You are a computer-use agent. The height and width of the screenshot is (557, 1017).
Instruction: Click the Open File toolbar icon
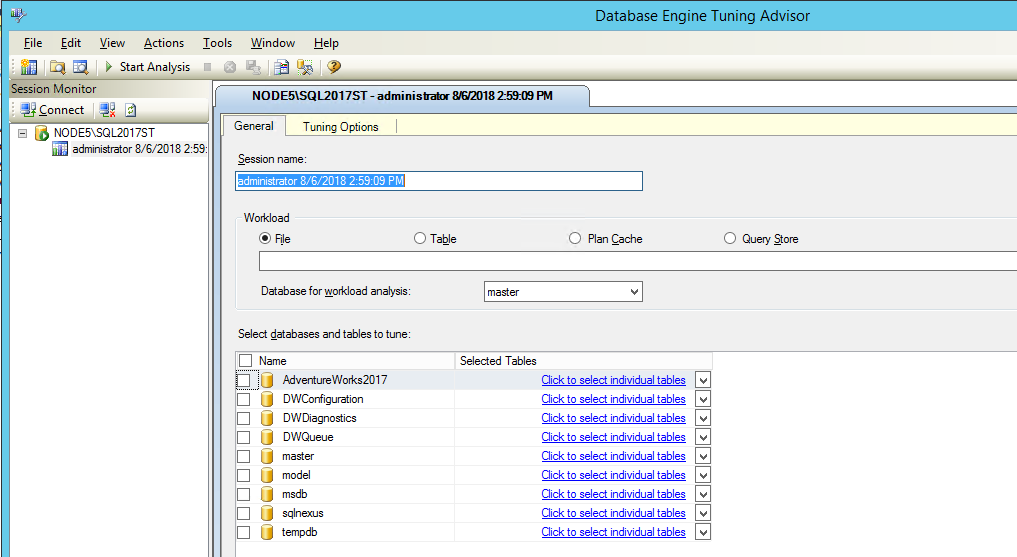[x=58, y=67]
